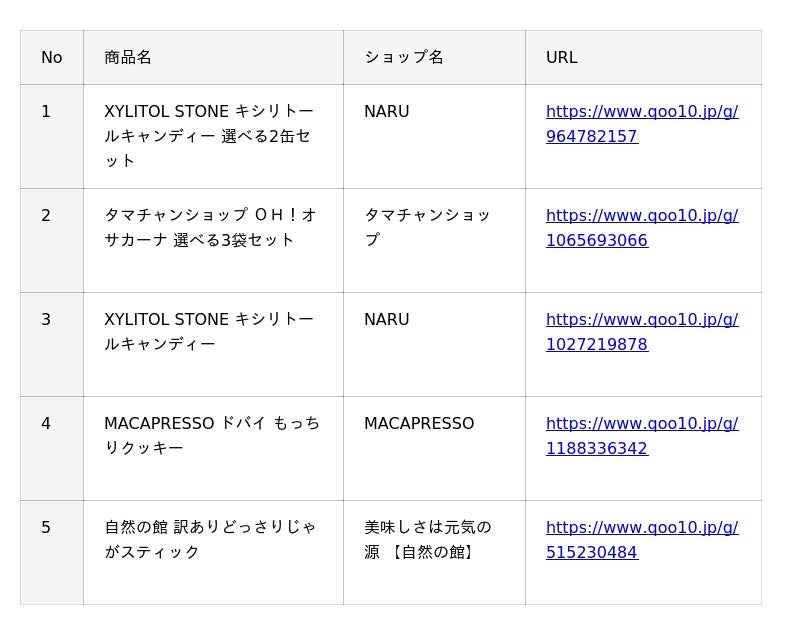Viewport: 800px width, 635px height.
Task: Open the qoo10 link ending 1065693066
Action: click(x=642, y=228)
